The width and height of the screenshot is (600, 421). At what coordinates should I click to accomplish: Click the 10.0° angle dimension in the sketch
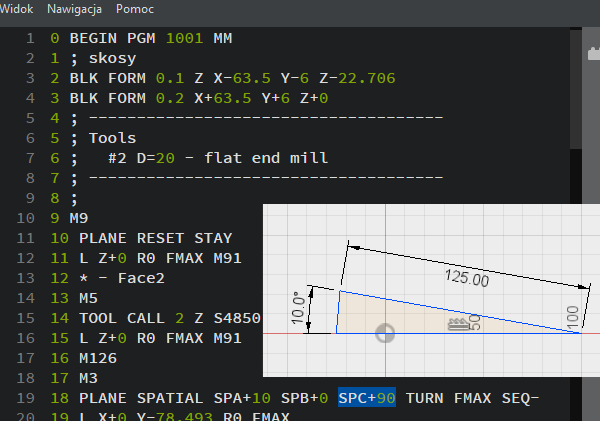point(298,308)
